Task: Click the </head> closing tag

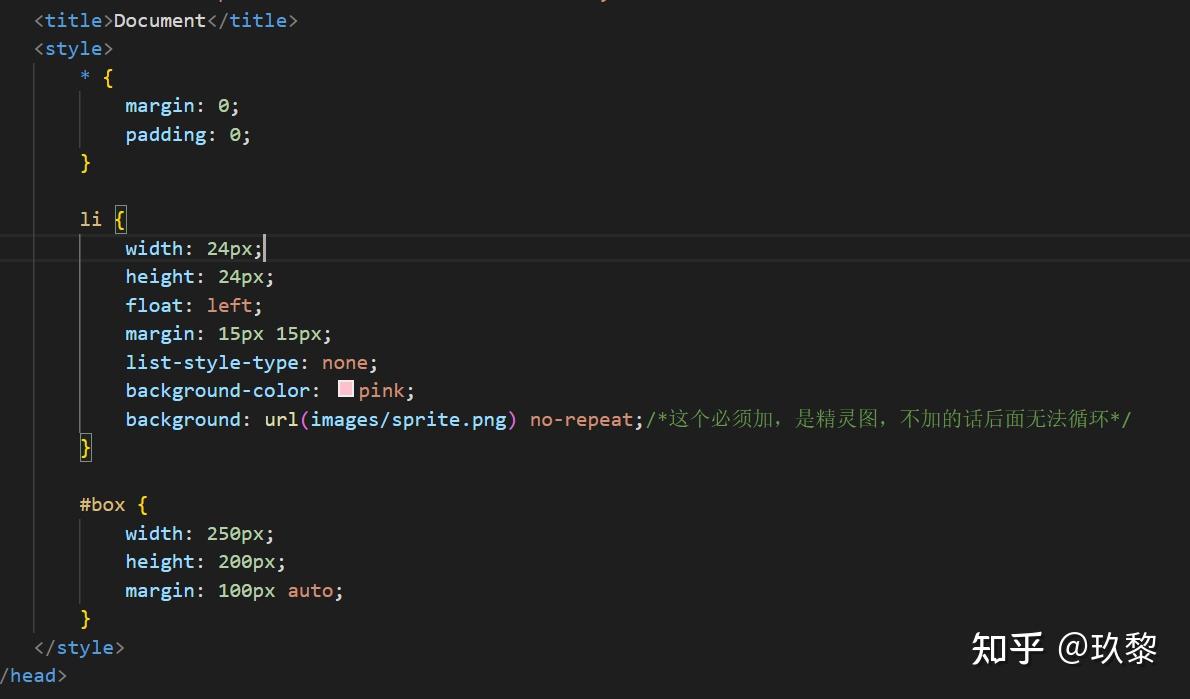Action: pos(32,676)
